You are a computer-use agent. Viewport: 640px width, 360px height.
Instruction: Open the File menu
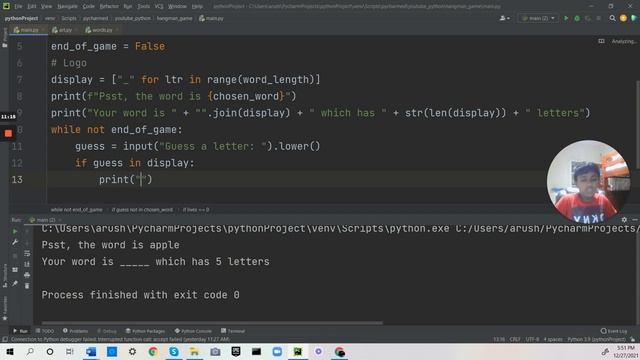pos(18,7)
